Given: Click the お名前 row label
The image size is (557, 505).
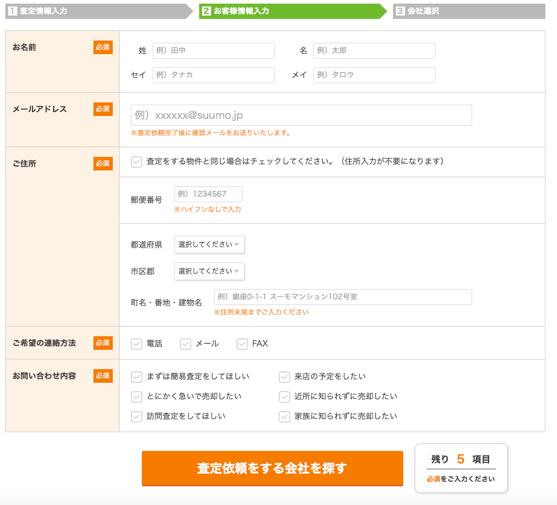Looking at the screenshot, I should (24, 47).
